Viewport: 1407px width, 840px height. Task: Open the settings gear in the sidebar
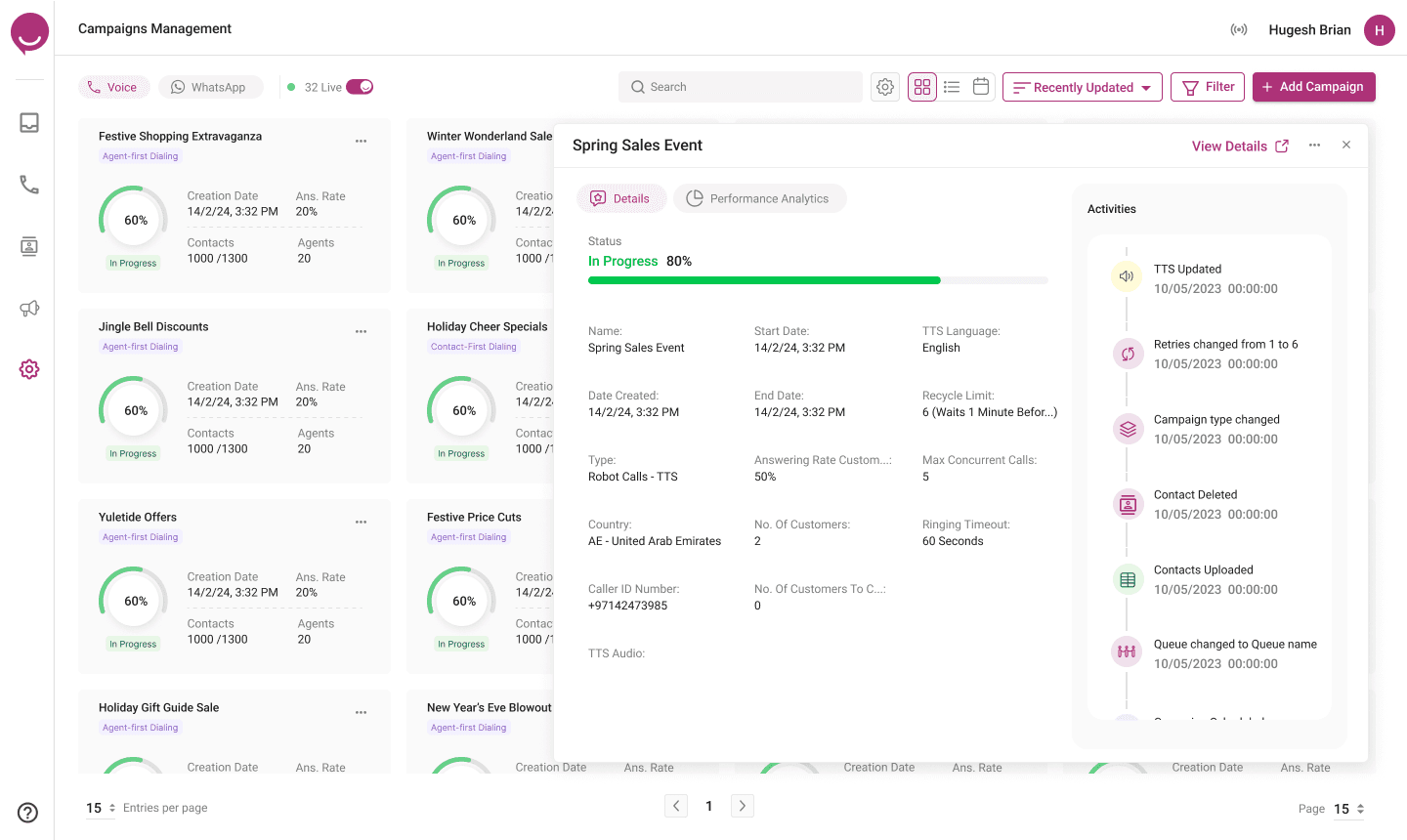29,369
